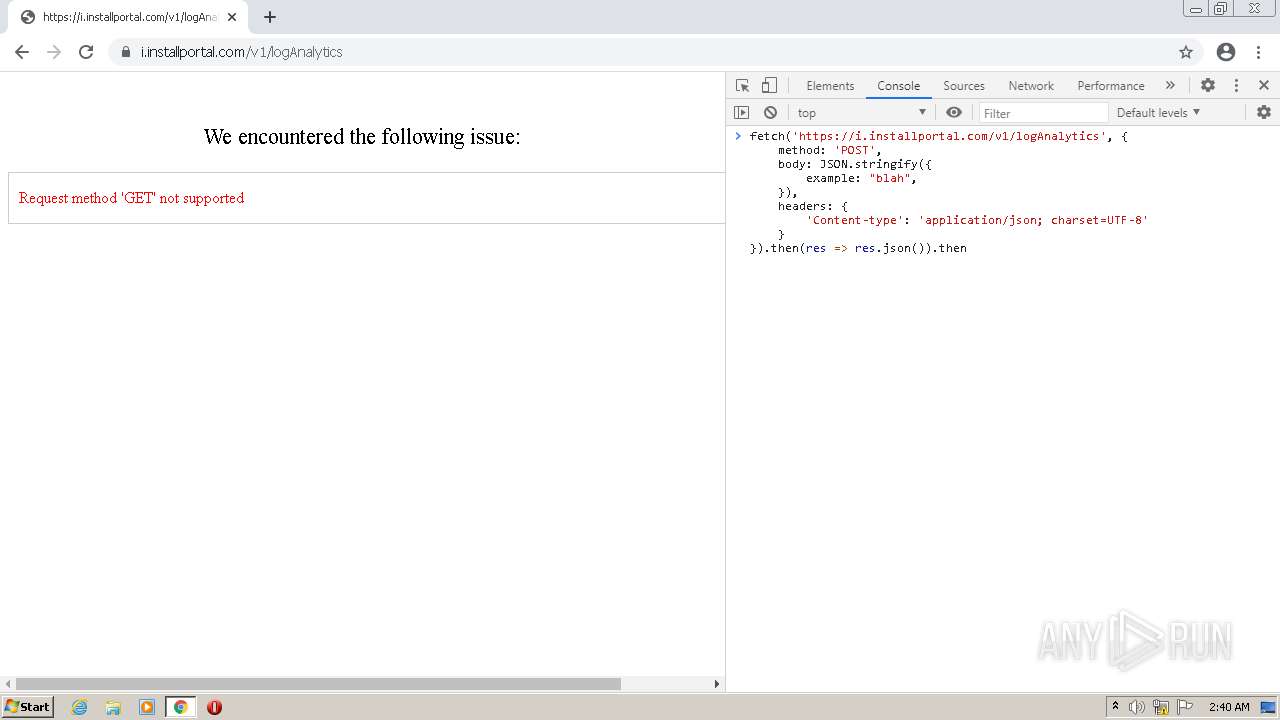Expand the Default levels dropdown
Viewport: 1280px width, 720px height.
[1158, 113]
